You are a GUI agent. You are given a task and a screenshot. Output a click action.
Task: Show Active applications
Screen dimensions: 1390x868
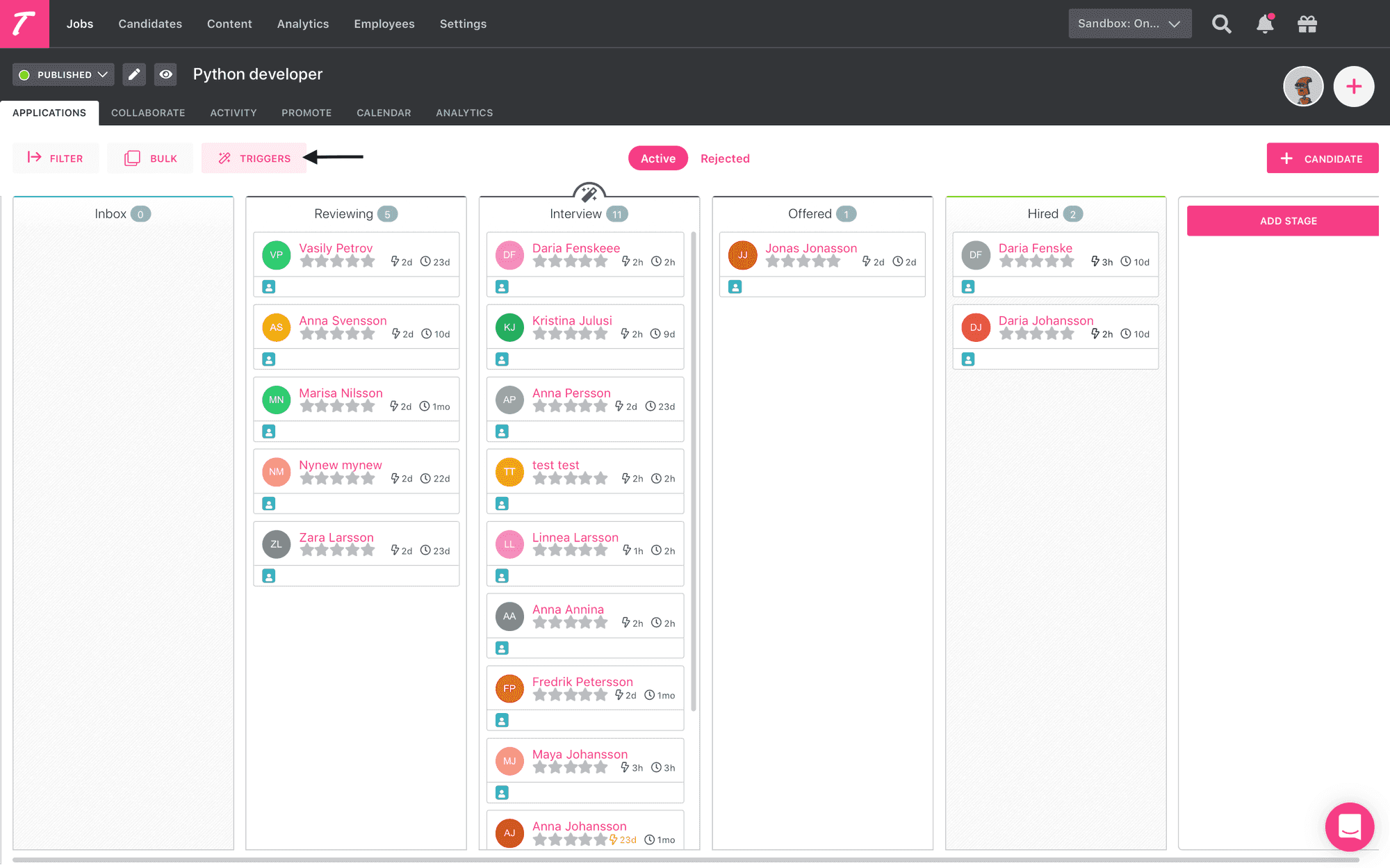(x=658, y=158)
